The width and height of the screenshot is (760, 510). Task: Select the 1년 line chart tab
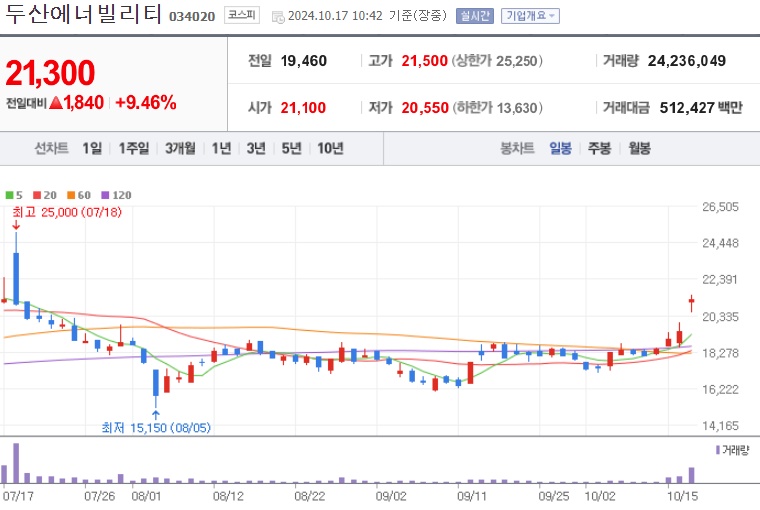coord(221,148)
